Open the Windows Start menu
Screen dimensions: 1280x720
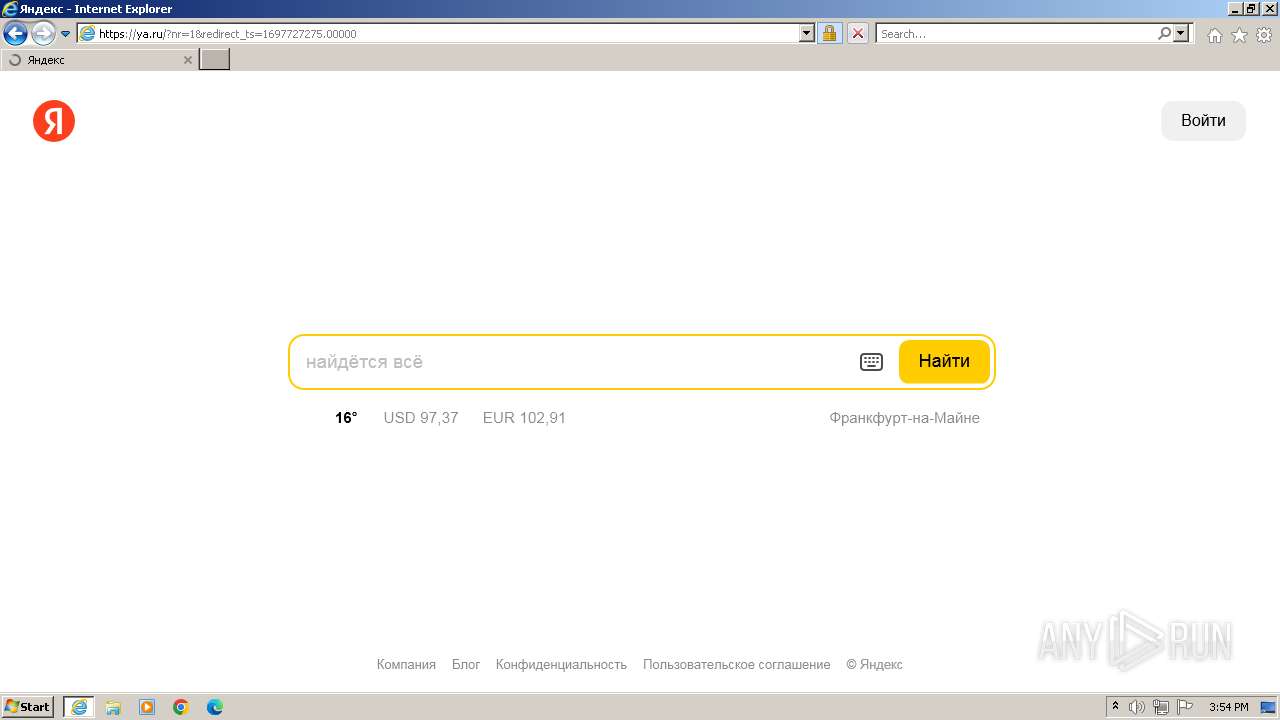pyautogui.click(x=28, y=707)
